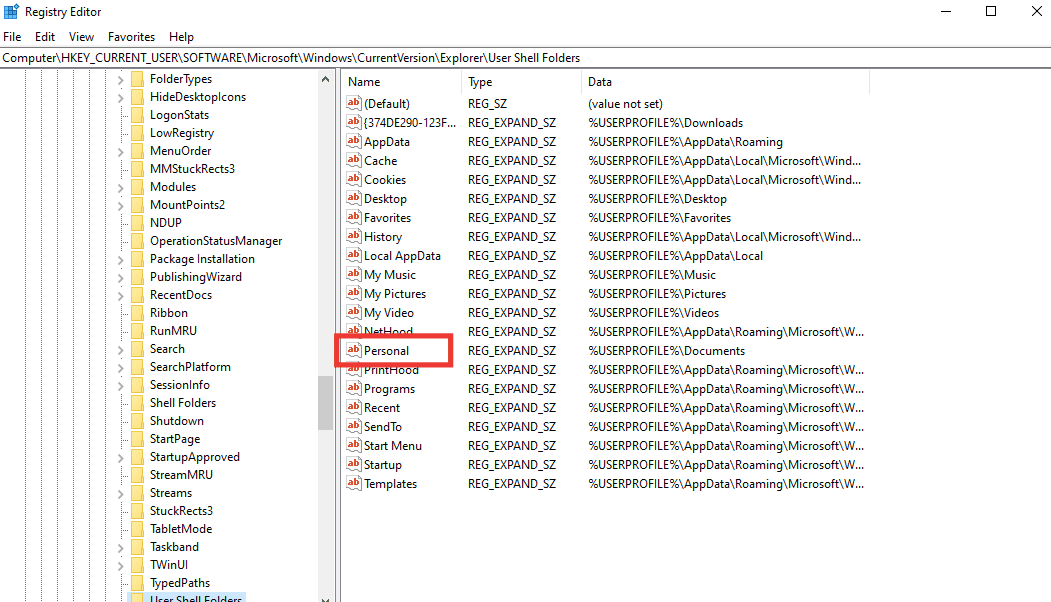Click tree pane scroll up arrow

click(x=325, y=79)
